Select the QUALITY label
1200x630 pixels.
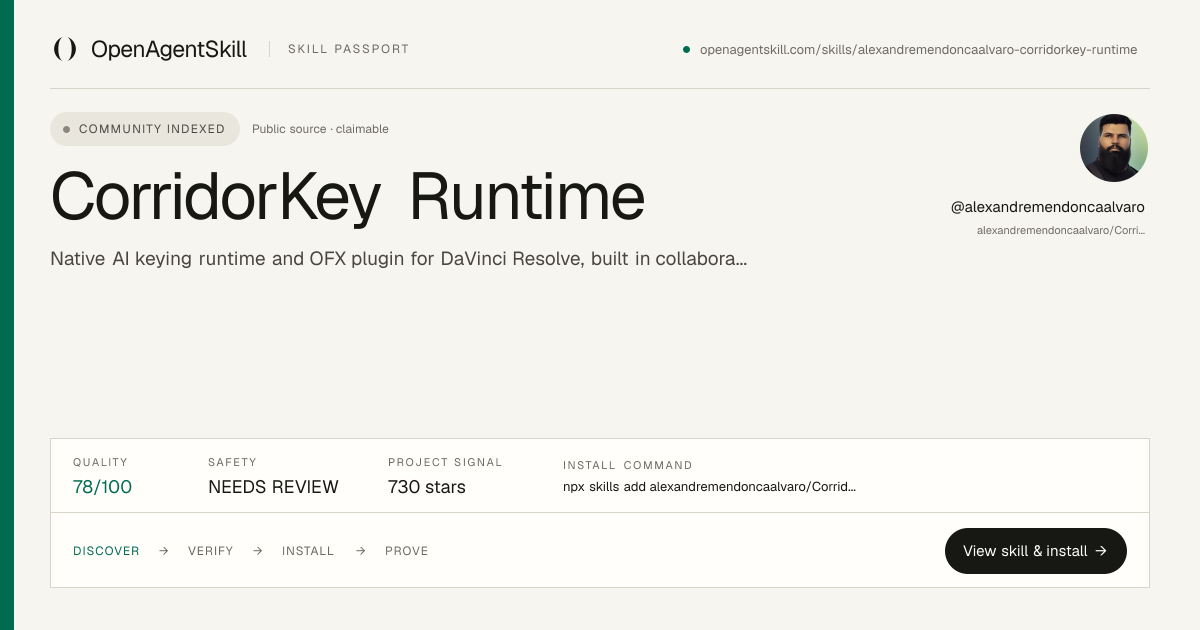[x=100, y=462]
